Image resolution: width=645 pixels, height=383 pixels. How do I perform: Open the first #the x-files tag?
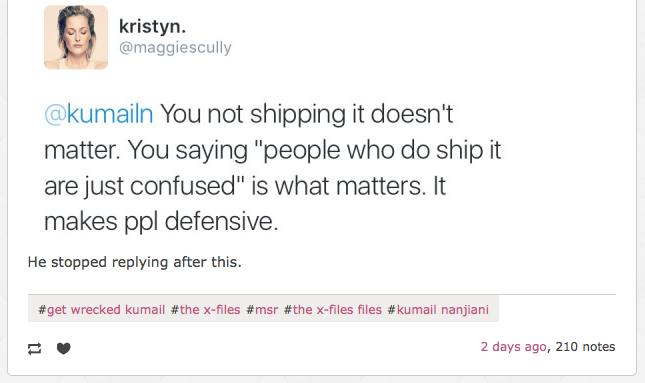(x=205, y=309)
